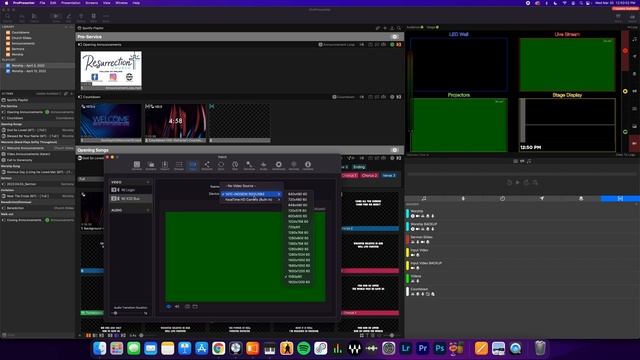Select the first video input row
This screenshot has width=640, height=360.
(131, 190)
